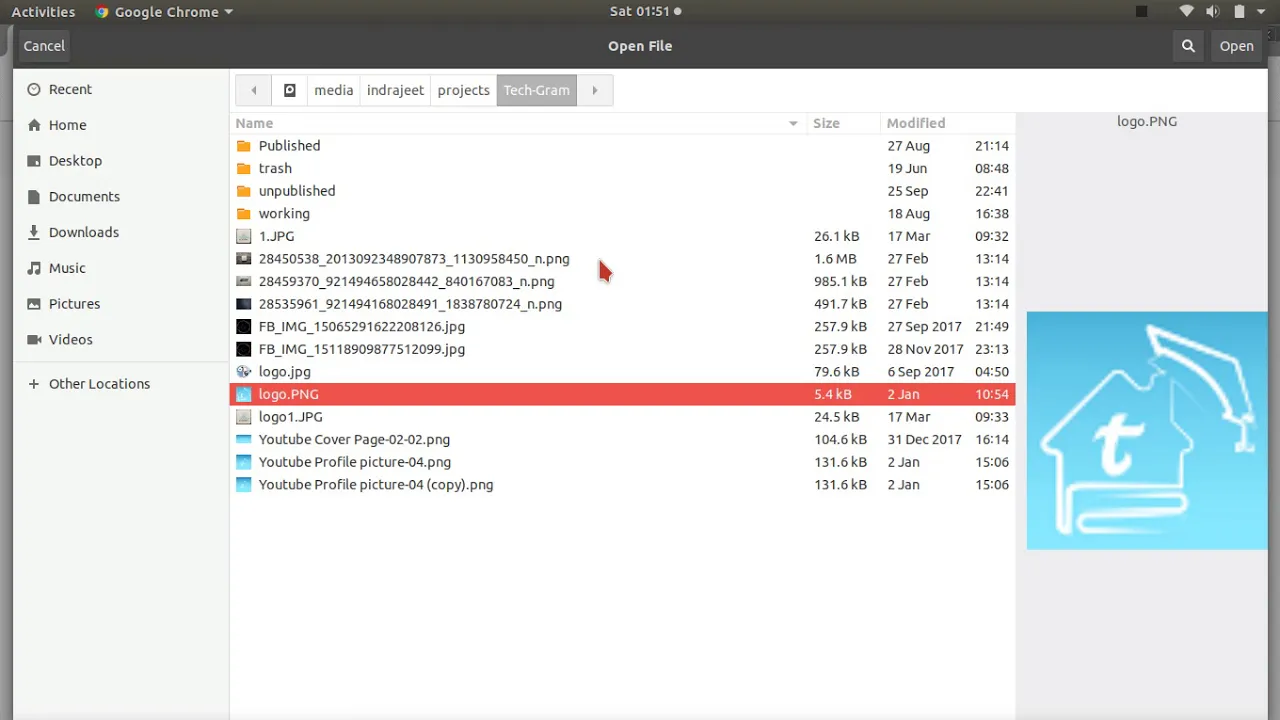The height and width of the screenshot is (720, 1280).
Task: Navigate to projects in path bar
Action: tap(464, 90)
